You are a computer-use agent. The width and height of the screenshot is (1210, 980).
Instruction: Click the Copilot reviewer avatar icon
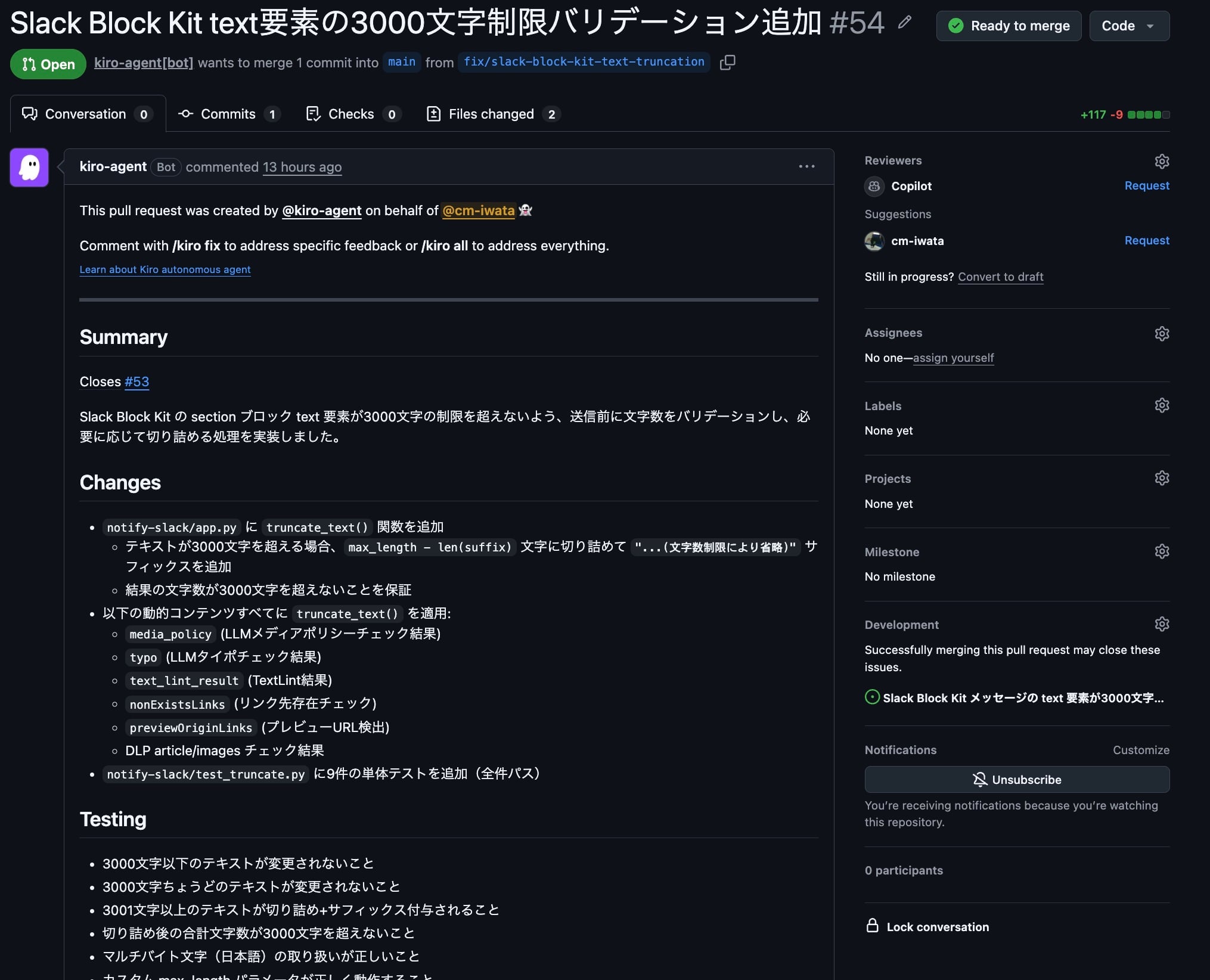coord(874,186)
